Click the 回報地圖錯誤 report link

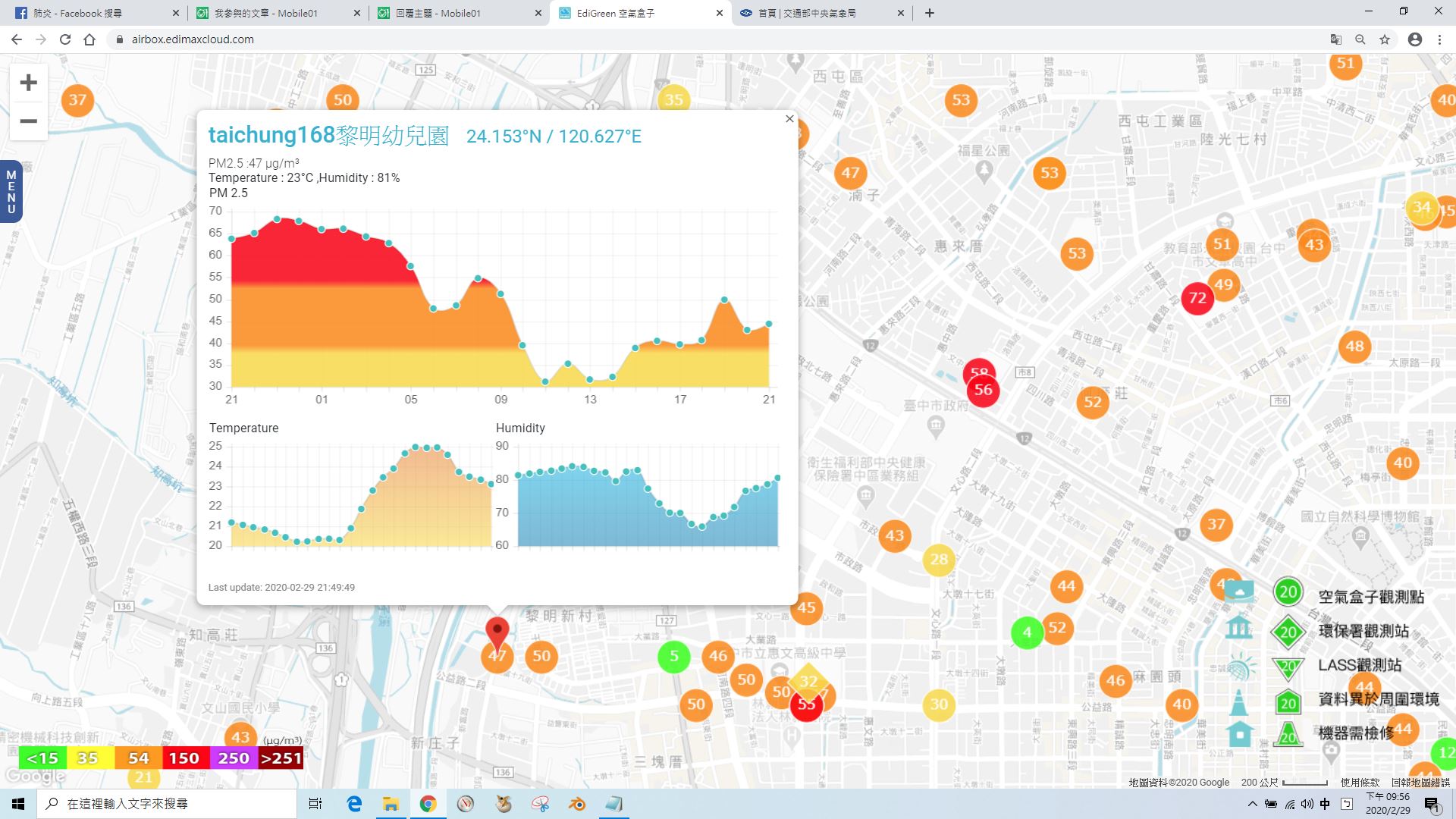click(x=1420, y=783)
